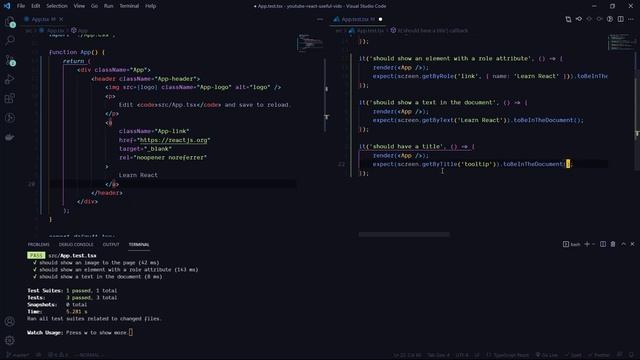Open the Help menu
Viewport: 640px width, 360px height.
point(151,6)
